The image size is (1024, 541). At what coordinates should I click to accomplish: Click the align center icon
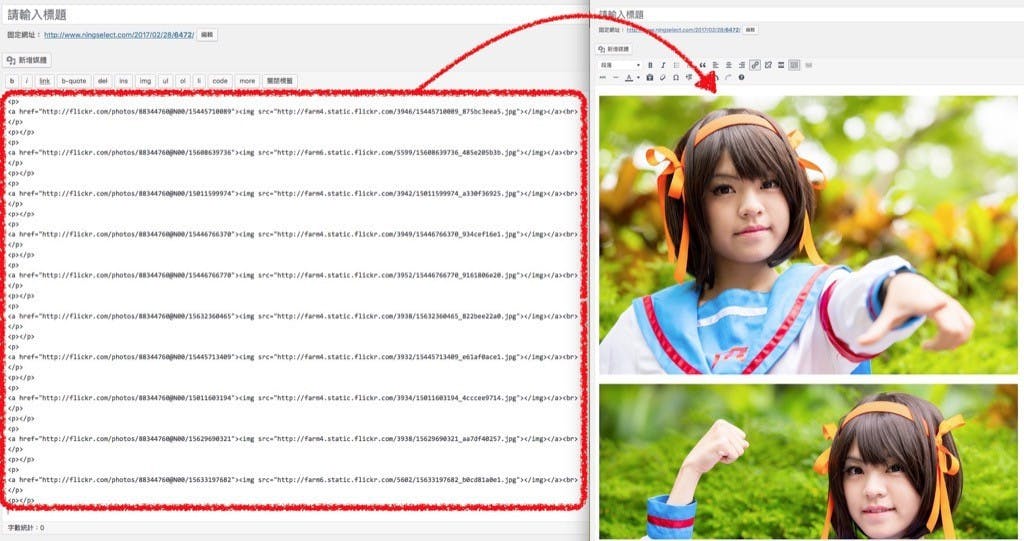click(x=728, y=65)
